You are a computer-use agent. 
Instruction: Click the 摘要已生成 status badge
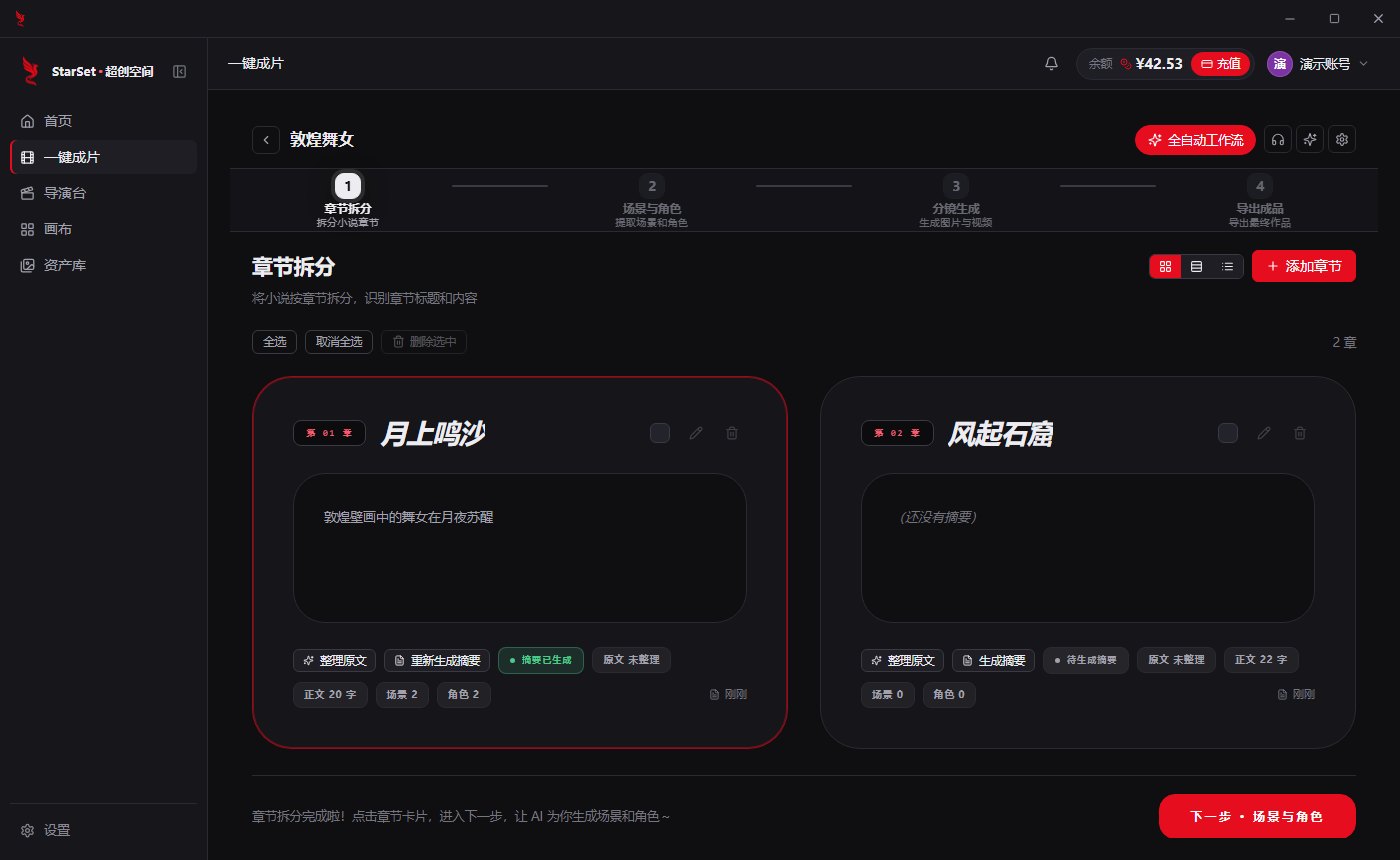(541, 660)
